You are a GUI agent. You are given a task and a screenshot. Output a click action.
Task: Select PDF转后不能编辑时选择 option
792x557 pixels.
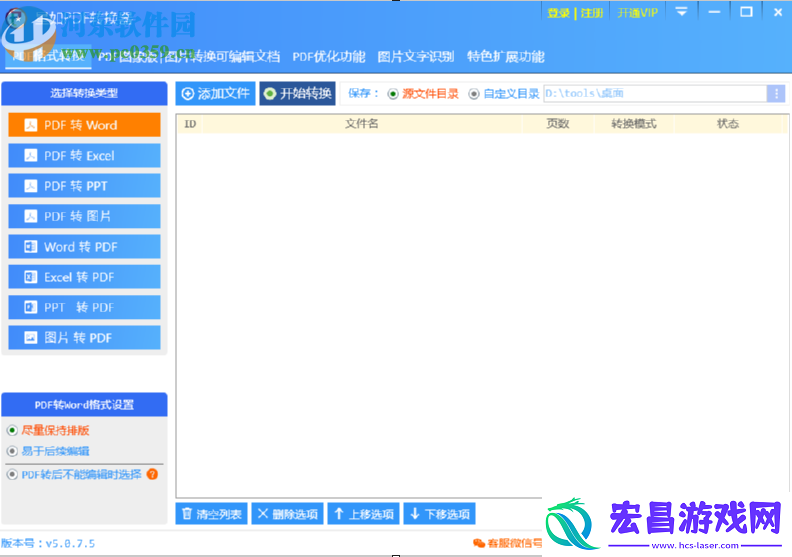tap(75, 475)
